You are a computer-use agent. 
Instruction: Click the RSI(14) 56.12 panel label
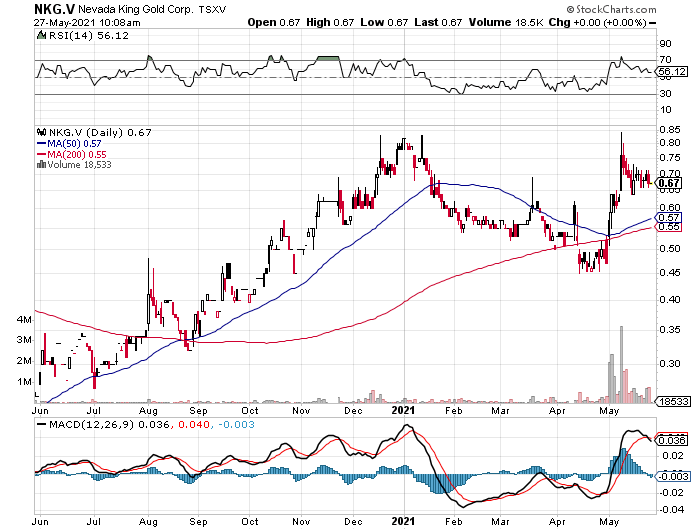(88, 36)
